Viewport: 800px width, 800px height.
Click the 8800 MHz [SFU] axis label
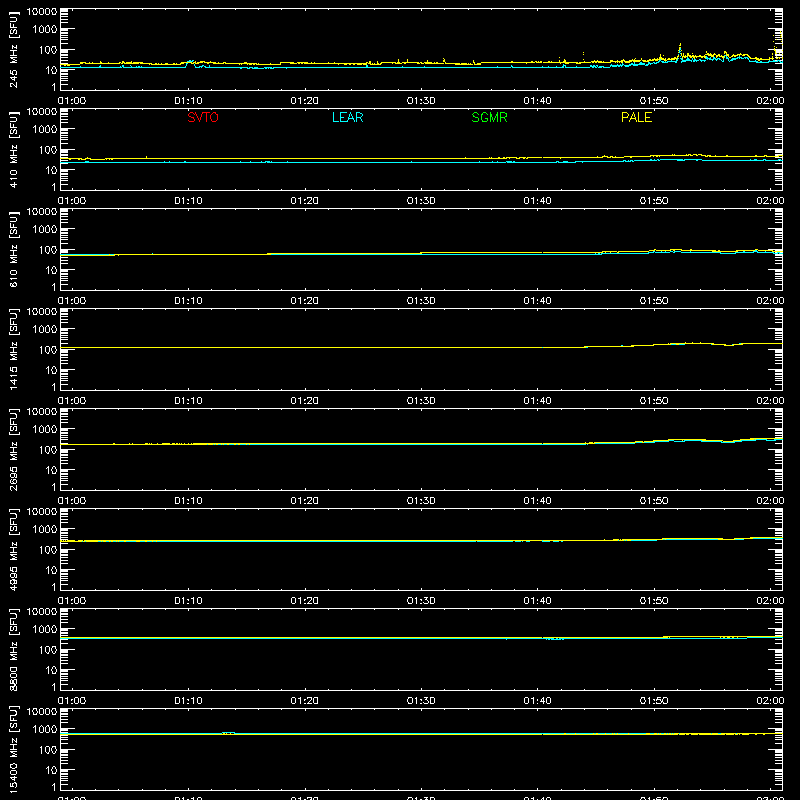[14, 649]
